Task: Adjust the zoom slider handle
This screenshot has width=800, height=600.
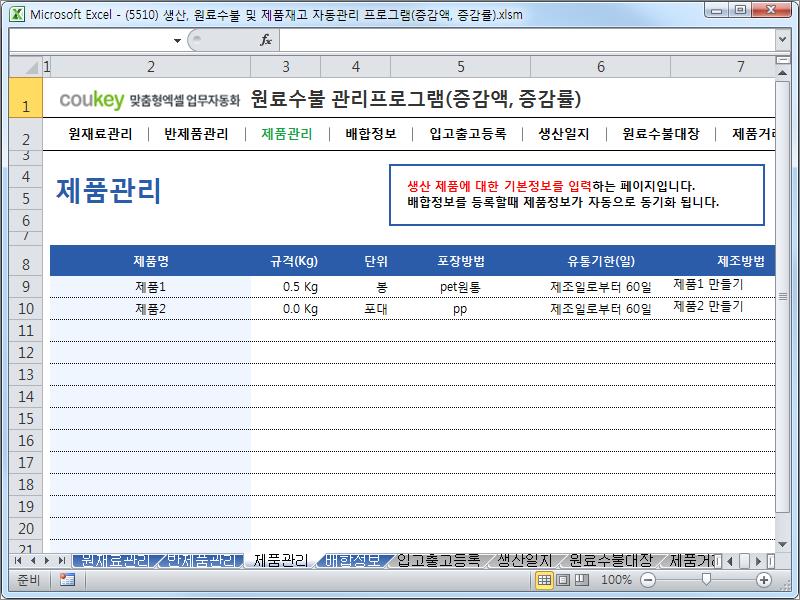Action: [x=706, y=580]
